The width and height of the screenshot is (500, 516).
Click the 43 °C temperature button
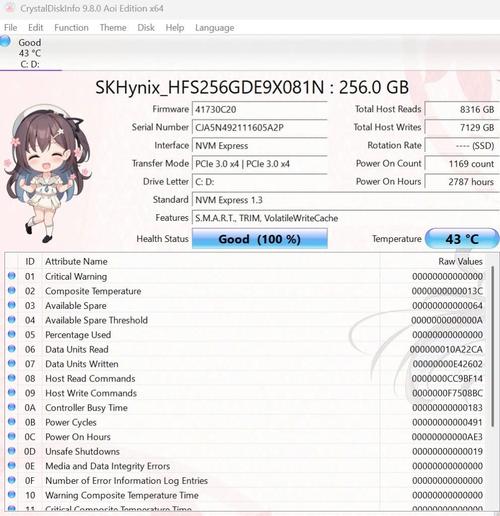462,239
